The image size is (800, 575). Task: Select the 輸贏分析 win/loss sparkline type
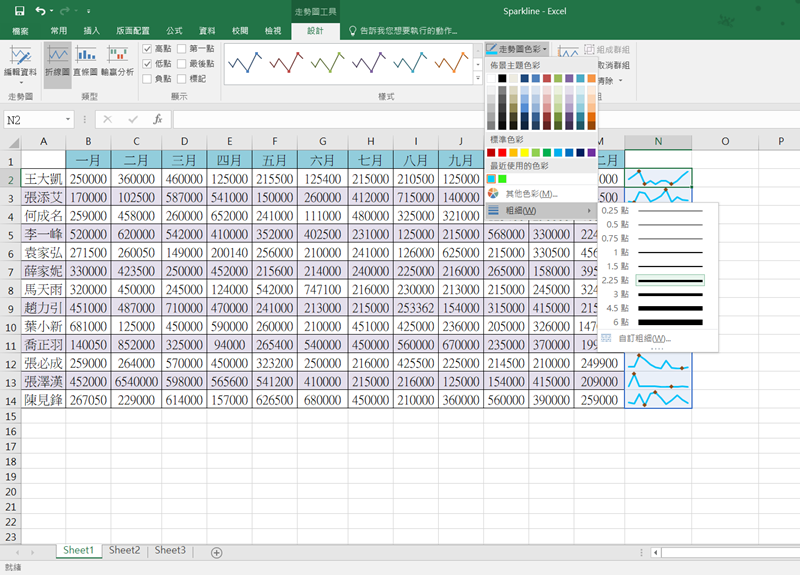117,60
